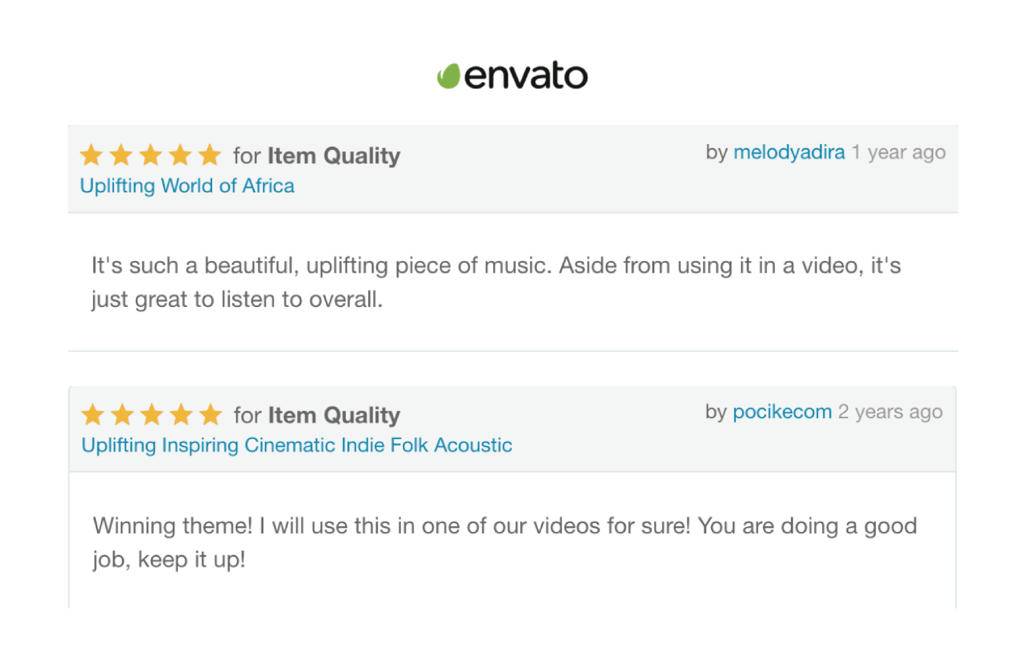This screenshot has height=649, width=1024.
Task: Click fifth star of melodyadira's review rating
Action: coord(209,155)
